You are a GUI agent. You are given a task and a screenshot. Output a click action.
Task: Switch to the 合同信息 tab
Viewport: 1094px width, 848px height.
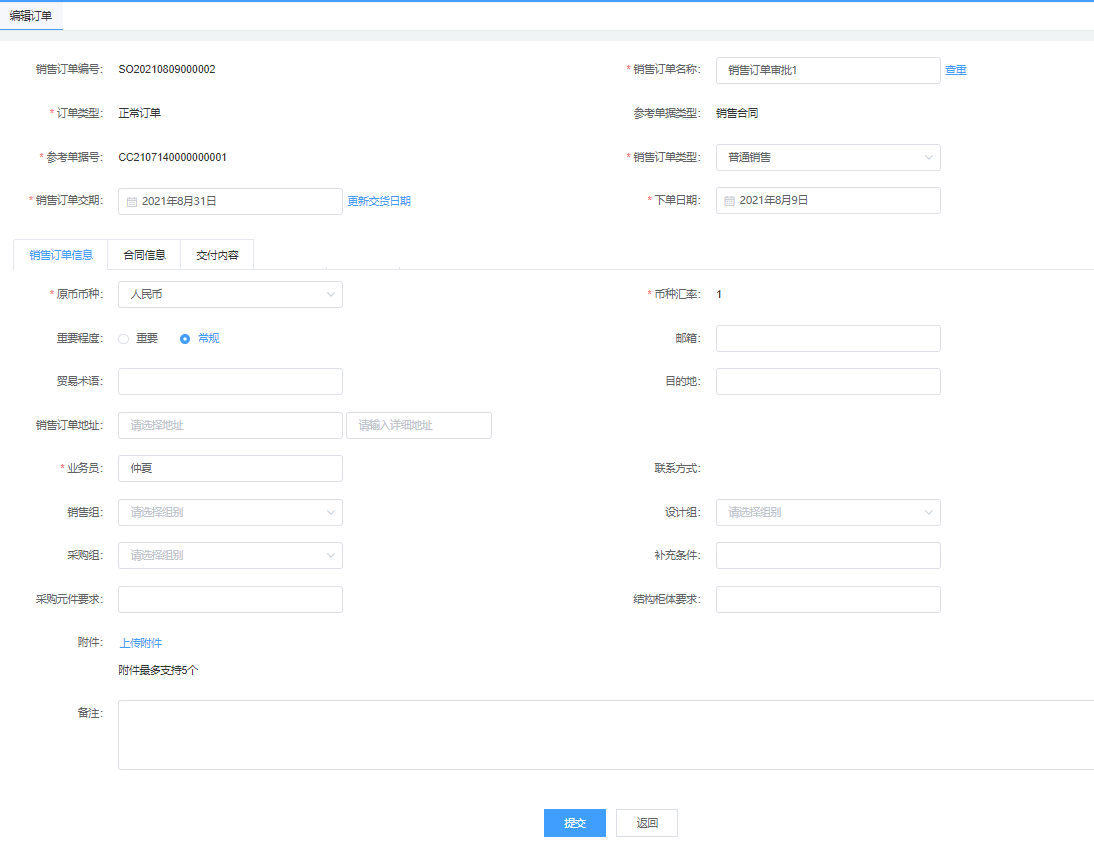point(144,255)
